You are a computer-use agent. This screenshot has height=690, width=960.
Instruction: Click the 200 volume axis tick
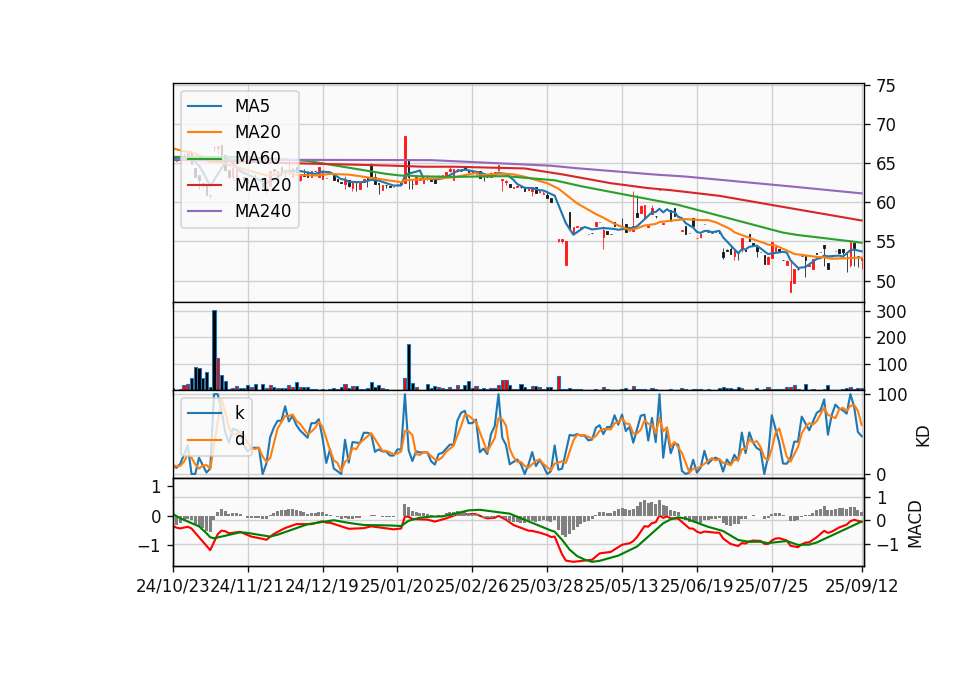click(x=891, y=338)
